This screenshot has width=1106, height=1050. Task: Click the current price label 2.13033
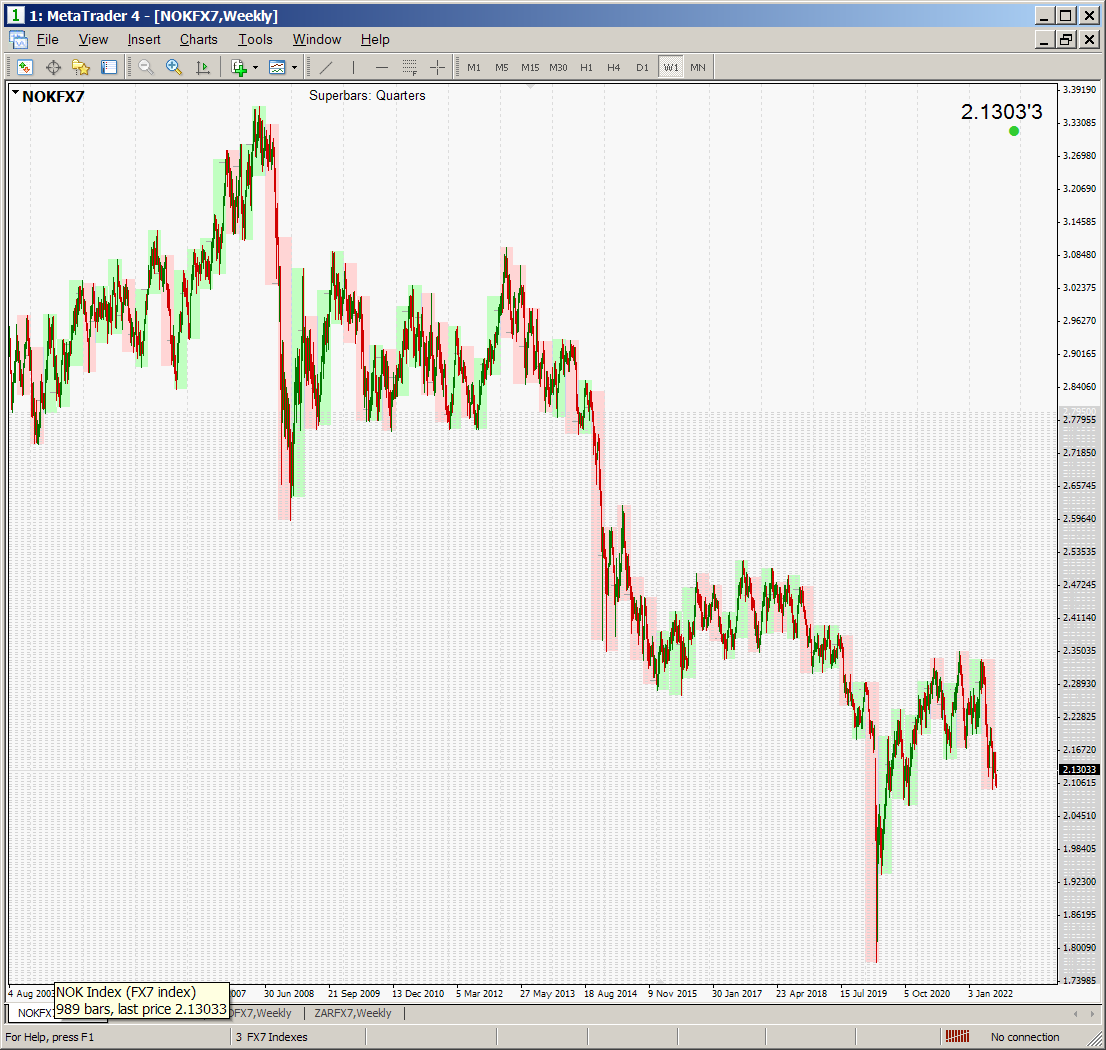(x=1078, y=769)
